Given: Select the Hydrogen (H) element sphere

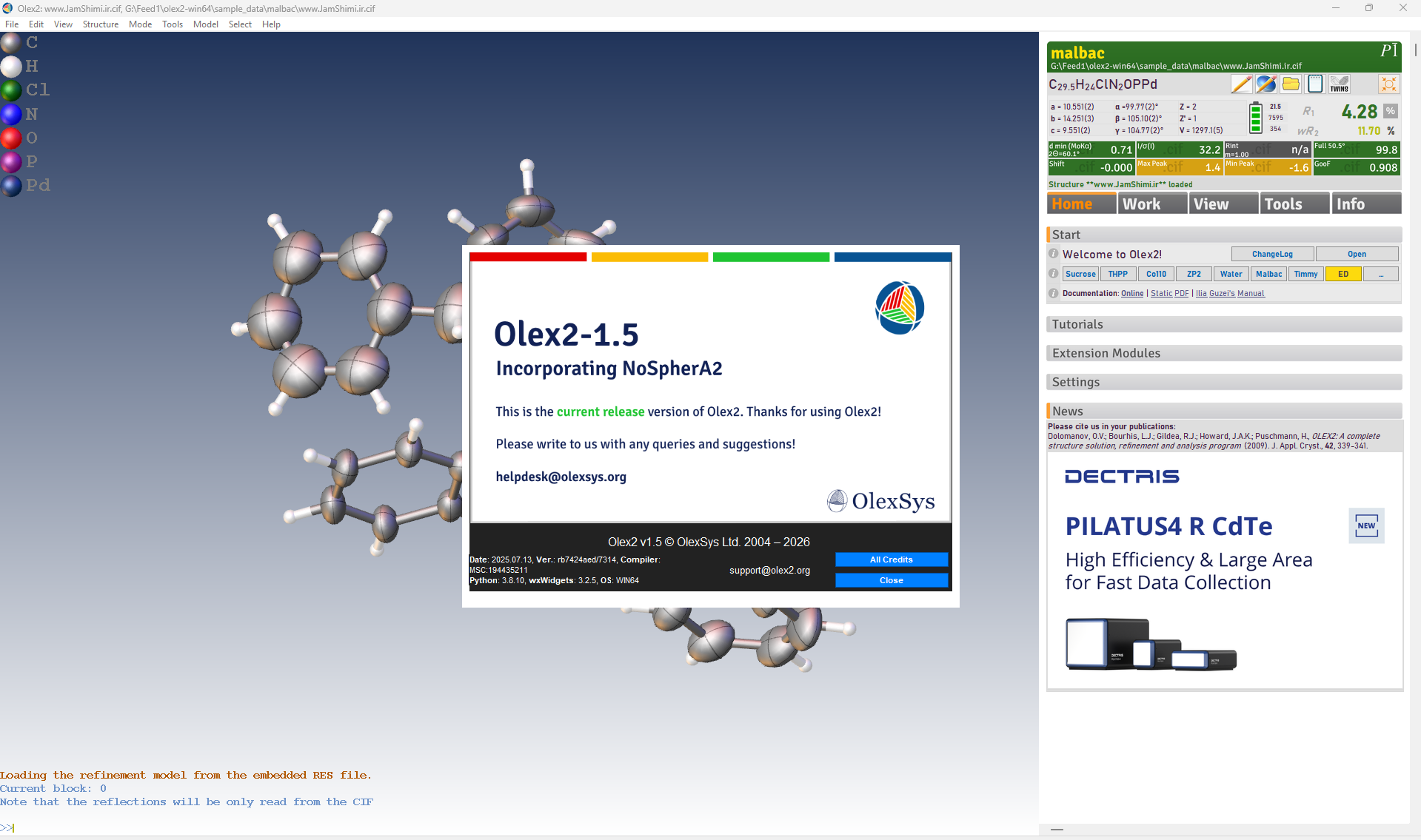Looking at the screenshot, I should (x=10, y=67).
